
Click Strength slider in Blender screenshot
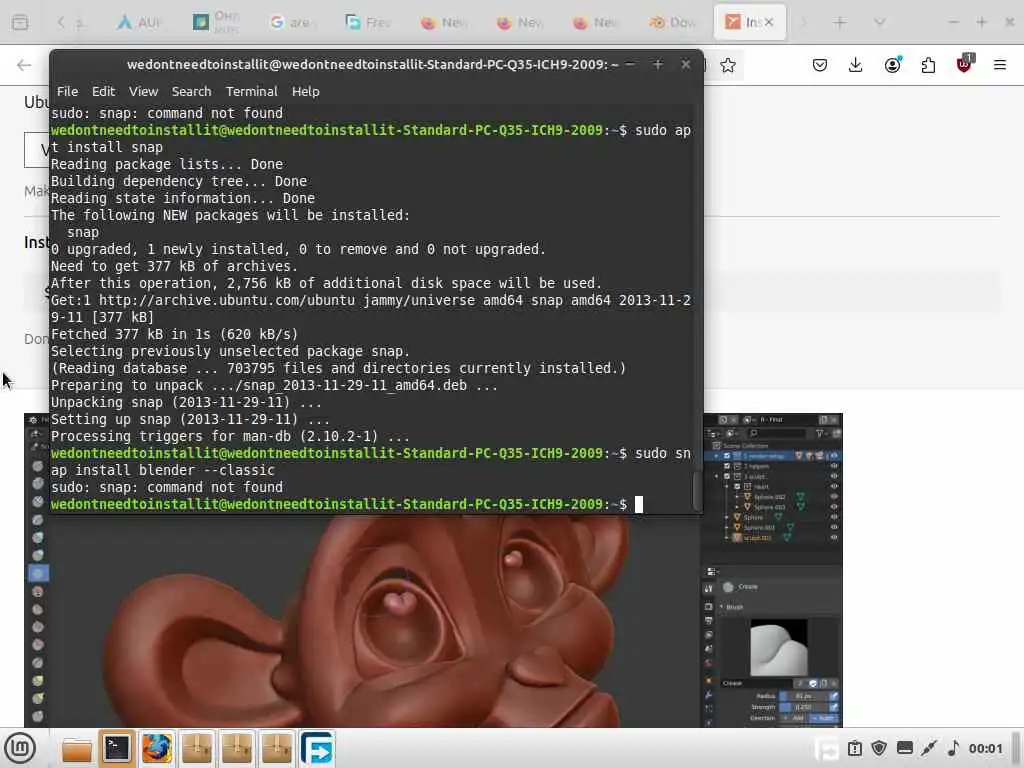[x=803, y=707]
